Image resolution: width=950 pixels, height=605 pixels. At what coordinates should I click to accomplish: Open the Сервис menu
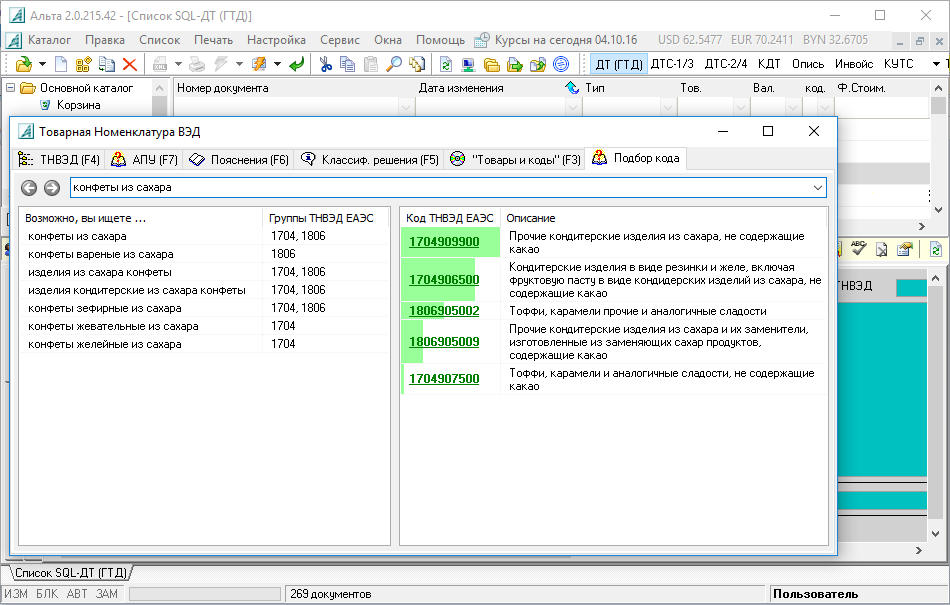tap(340, 40)
